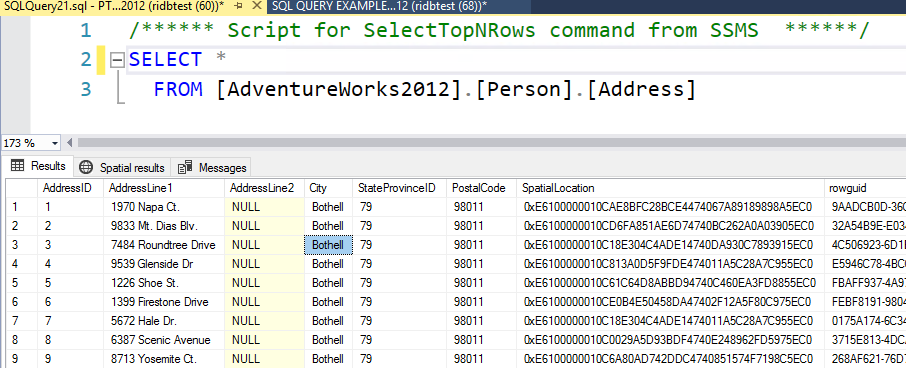This screenshot has height=368, width=906.
Task: Click line number 3 in the margin
Action: click(86, 90)
